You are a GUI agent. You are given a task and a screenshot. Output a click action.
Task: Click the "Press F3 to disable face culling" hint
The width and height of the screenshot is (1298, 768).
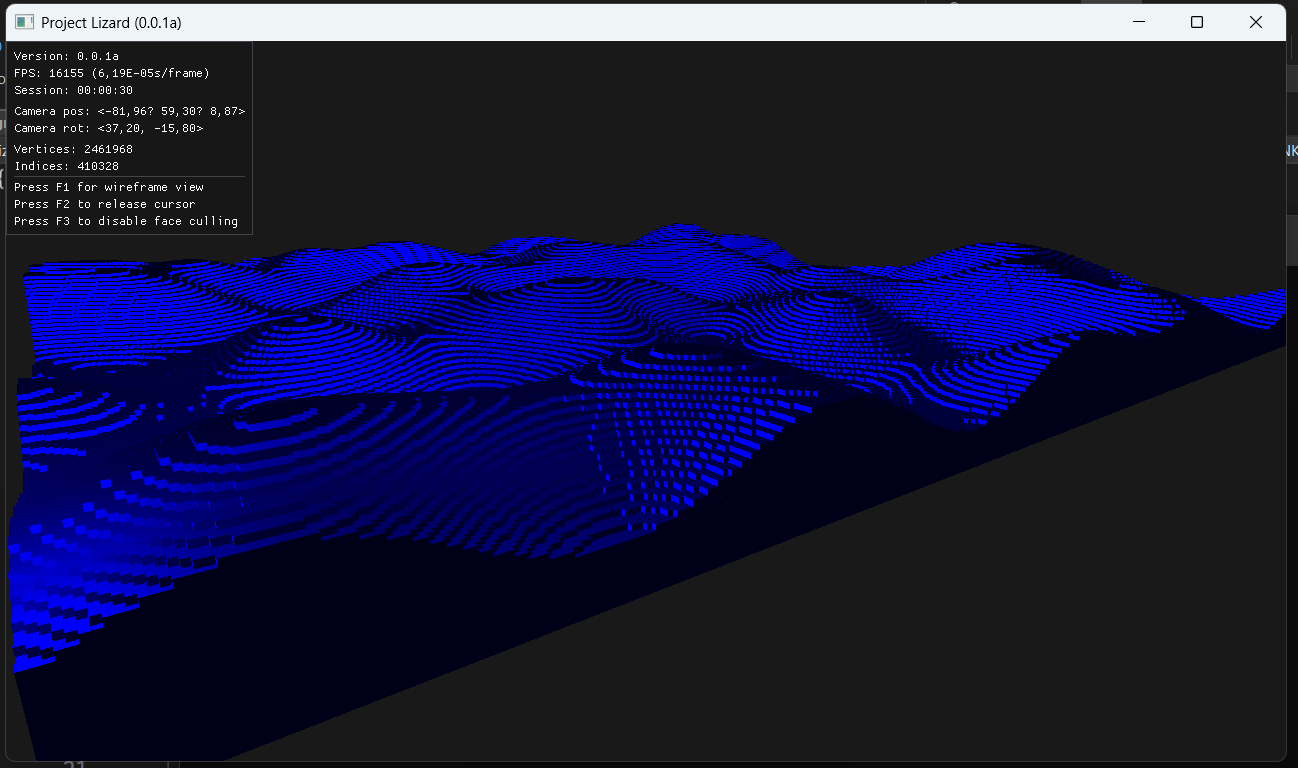coord(125,221)
